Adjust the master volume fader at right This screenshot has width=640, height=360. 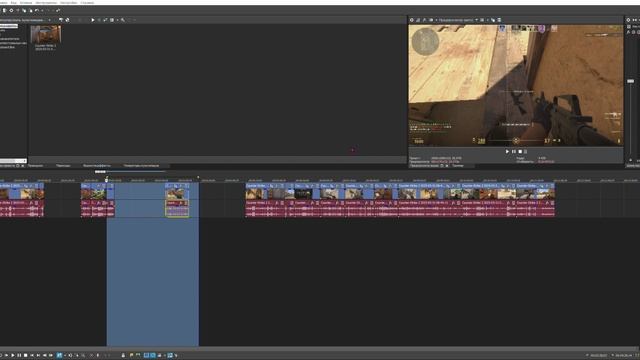pyautogui.click(x=631, y=81)
